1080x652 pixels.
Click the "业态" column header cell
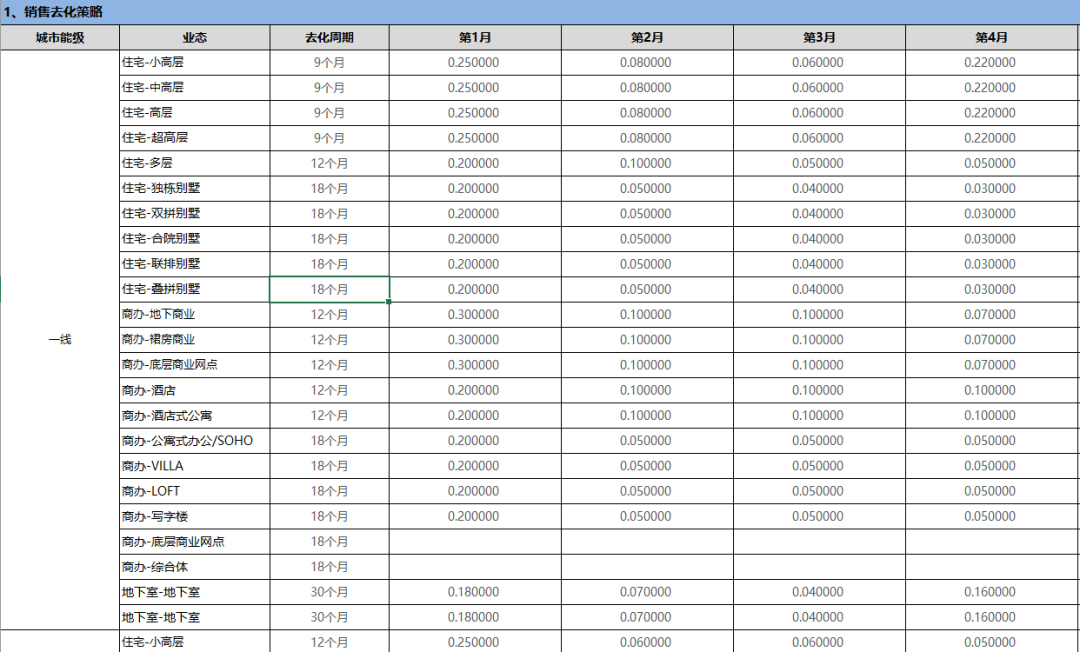click(x=195, y=37)
